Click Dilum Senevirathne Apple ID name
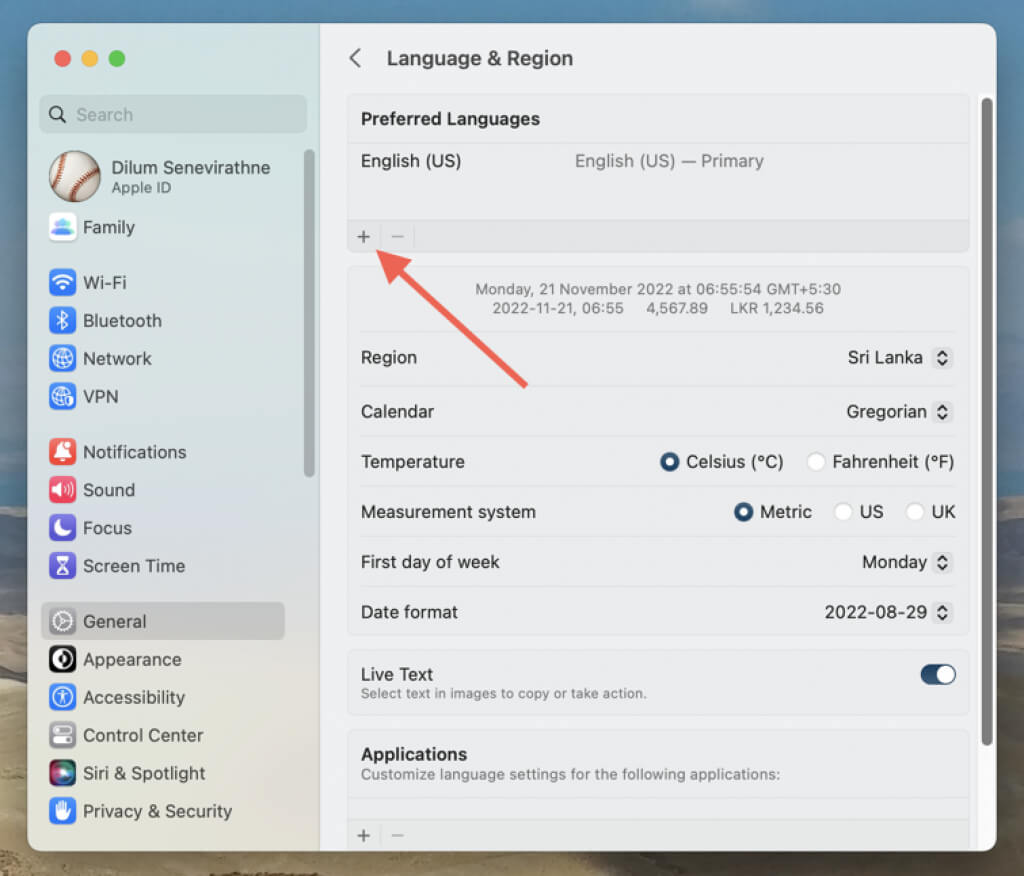Image resolution: width=1024 pixels, height=876 pixels. tap(191, 168)
